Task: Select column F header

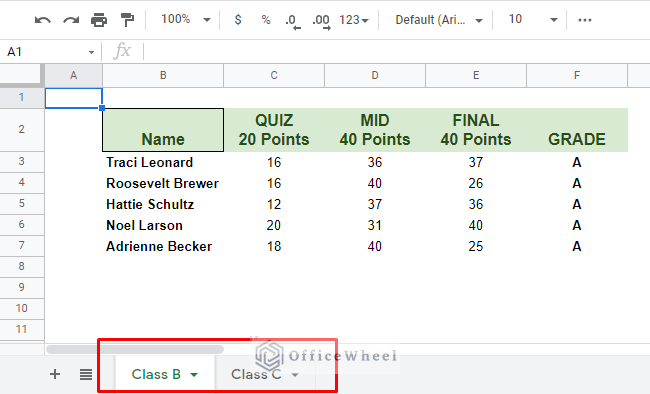Action: [577, 75]
